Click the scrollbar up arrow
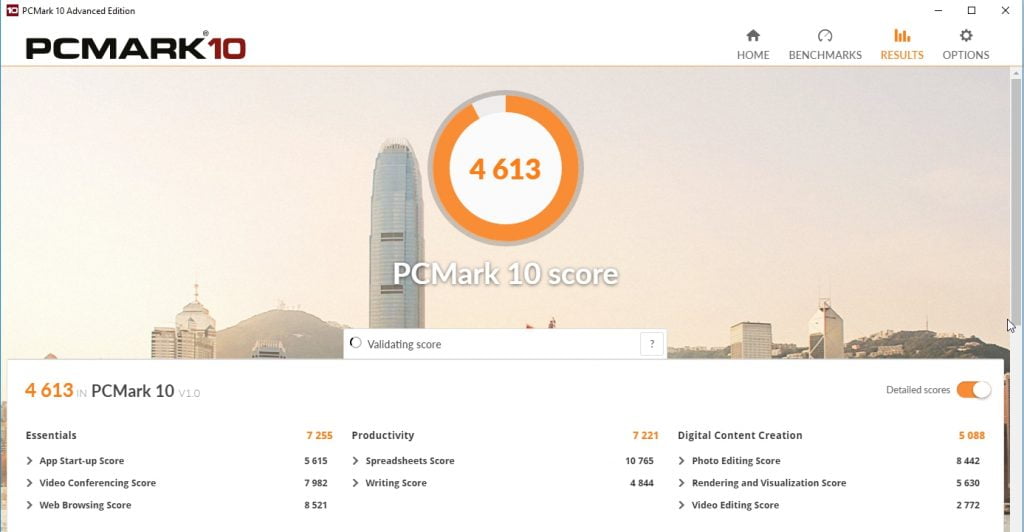The width and height of the screenshot is (1024, 532). [1016, 72]
